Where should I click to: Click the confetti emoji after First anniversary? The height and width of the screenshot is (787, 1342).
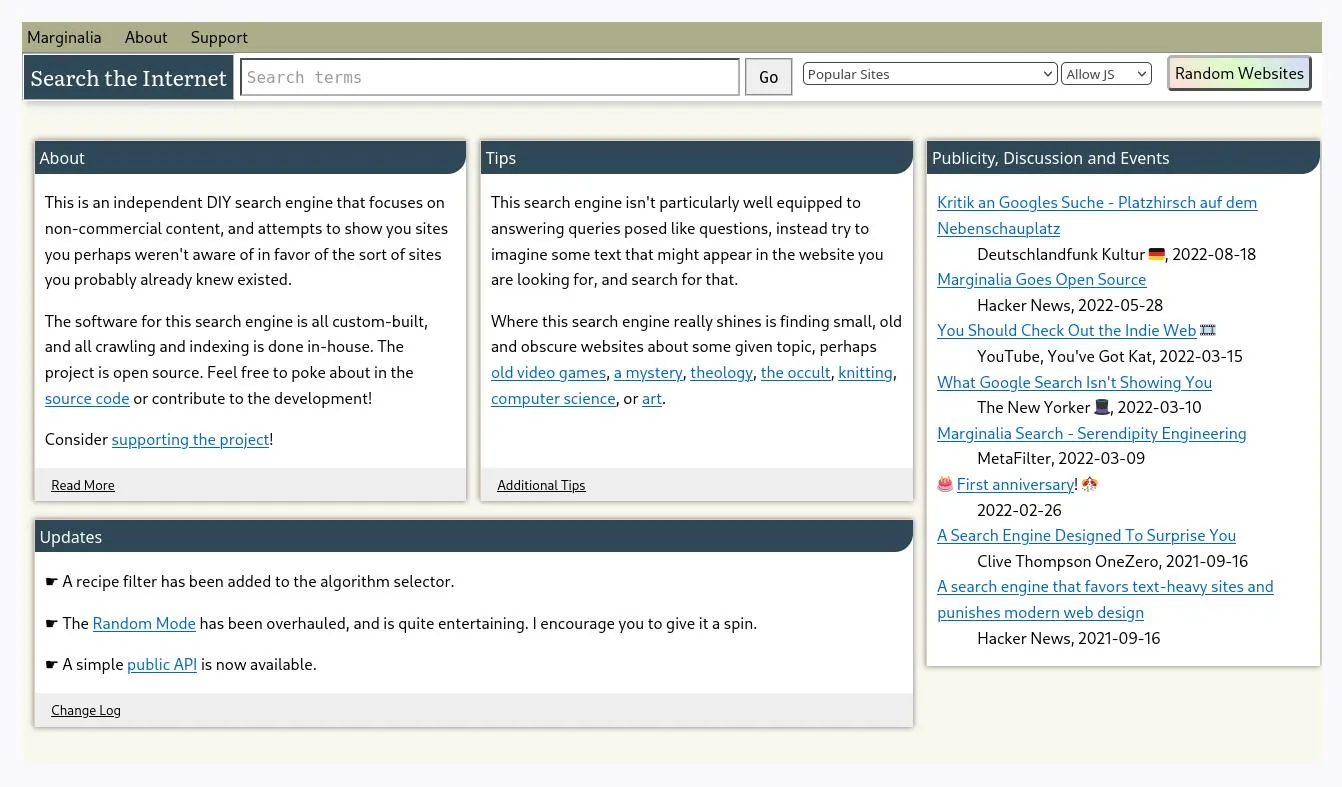coord(1090,484)
